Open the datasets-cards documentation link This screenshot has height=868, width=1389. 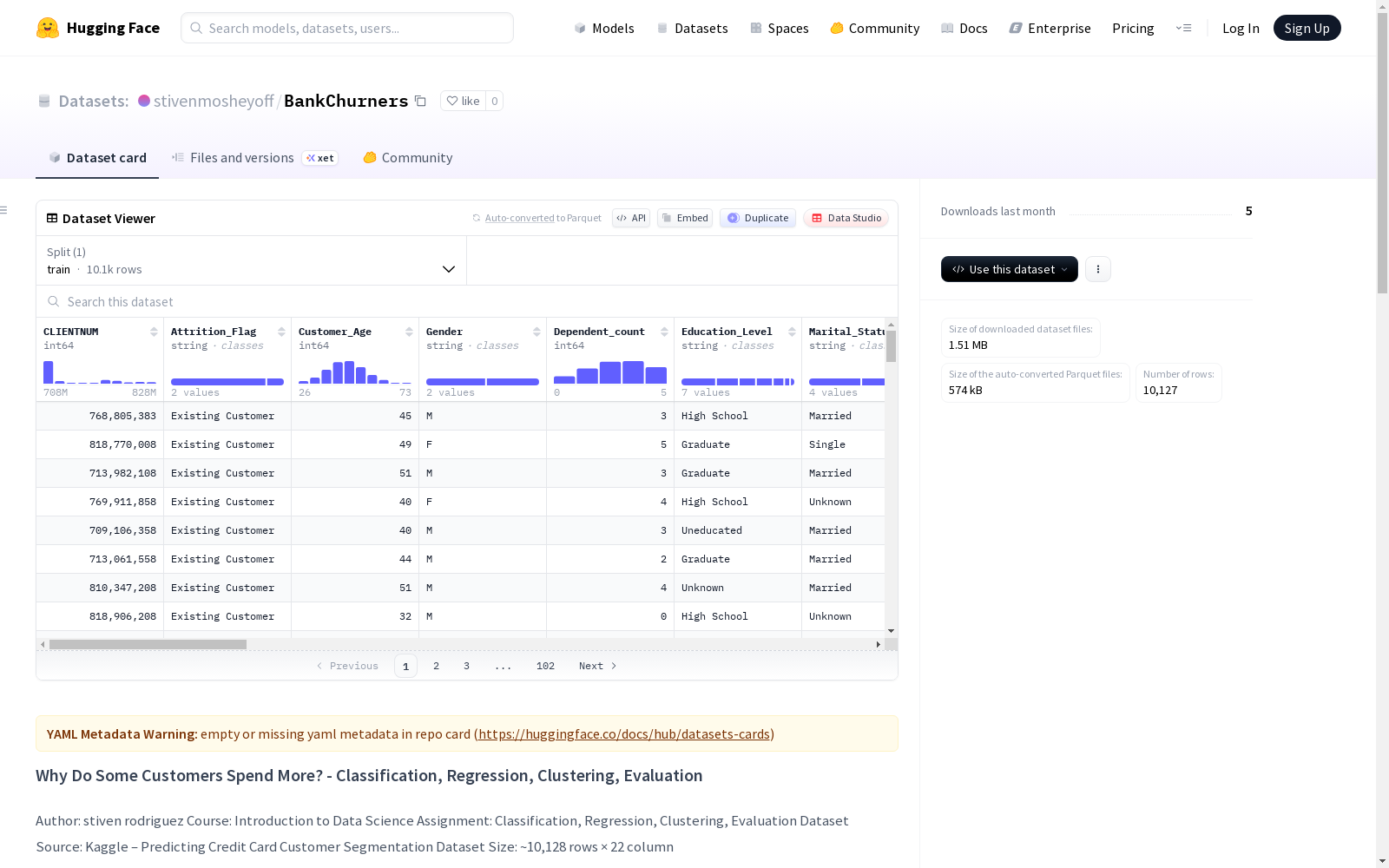(x=624, y=733)
